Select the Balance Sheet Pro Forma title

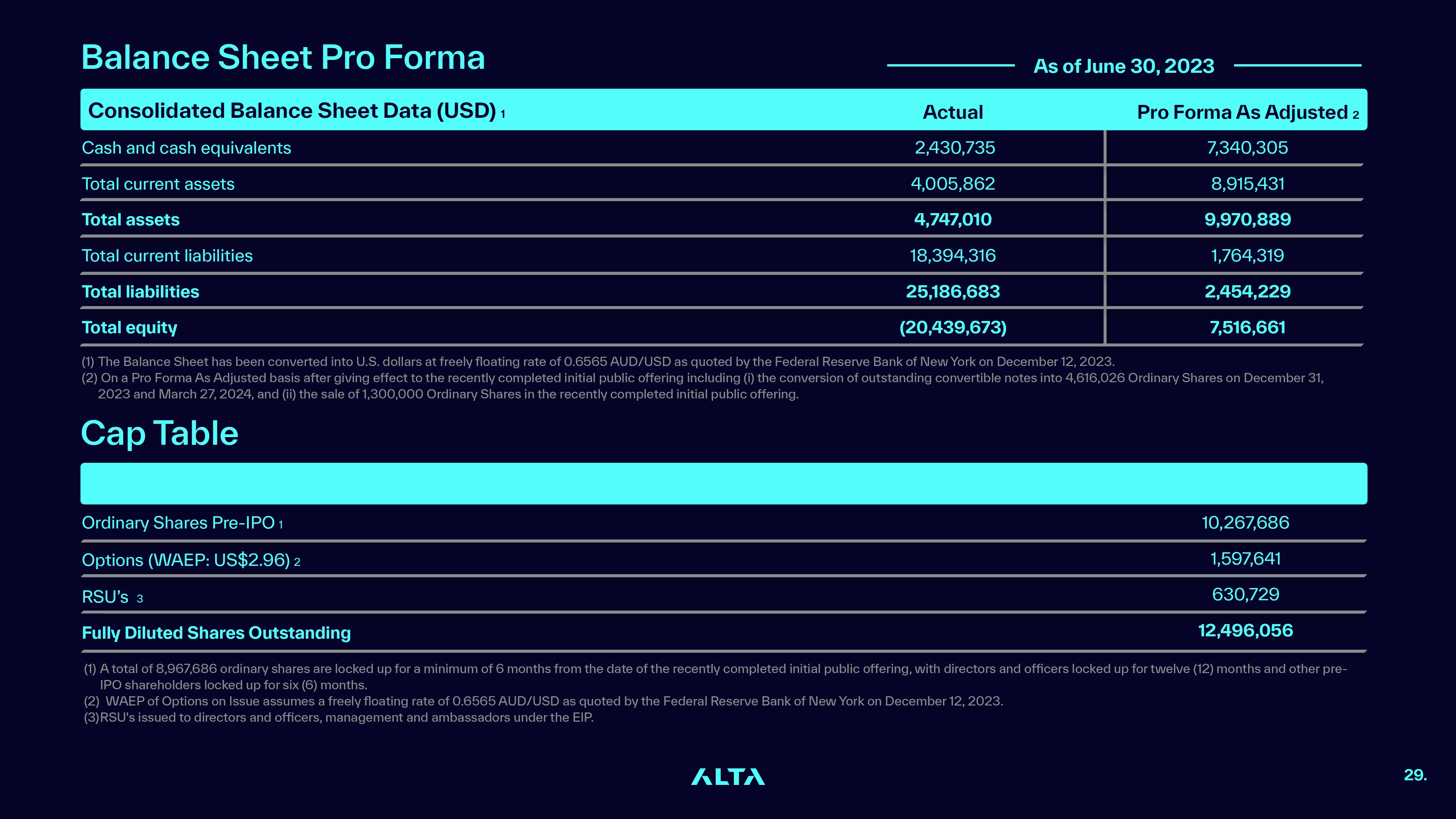point(283,58)
